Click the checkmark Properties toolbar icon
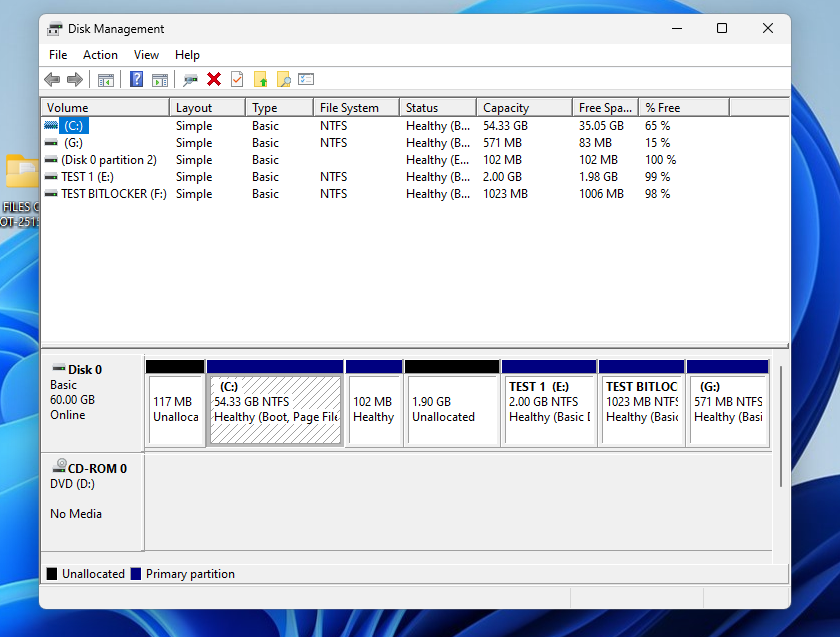 [237, 79]
